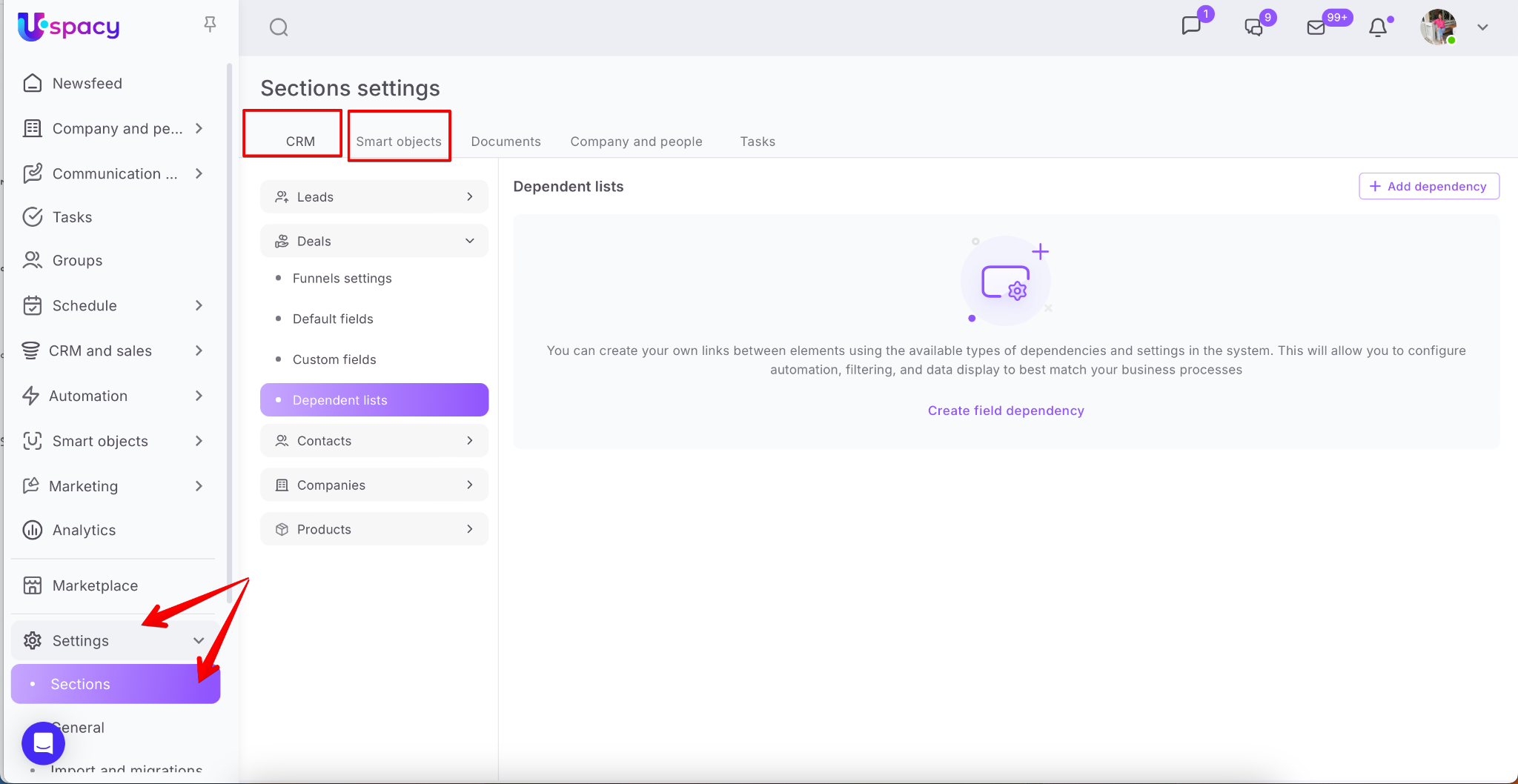Expand the Leads settings section

click(x=374, y=197)
